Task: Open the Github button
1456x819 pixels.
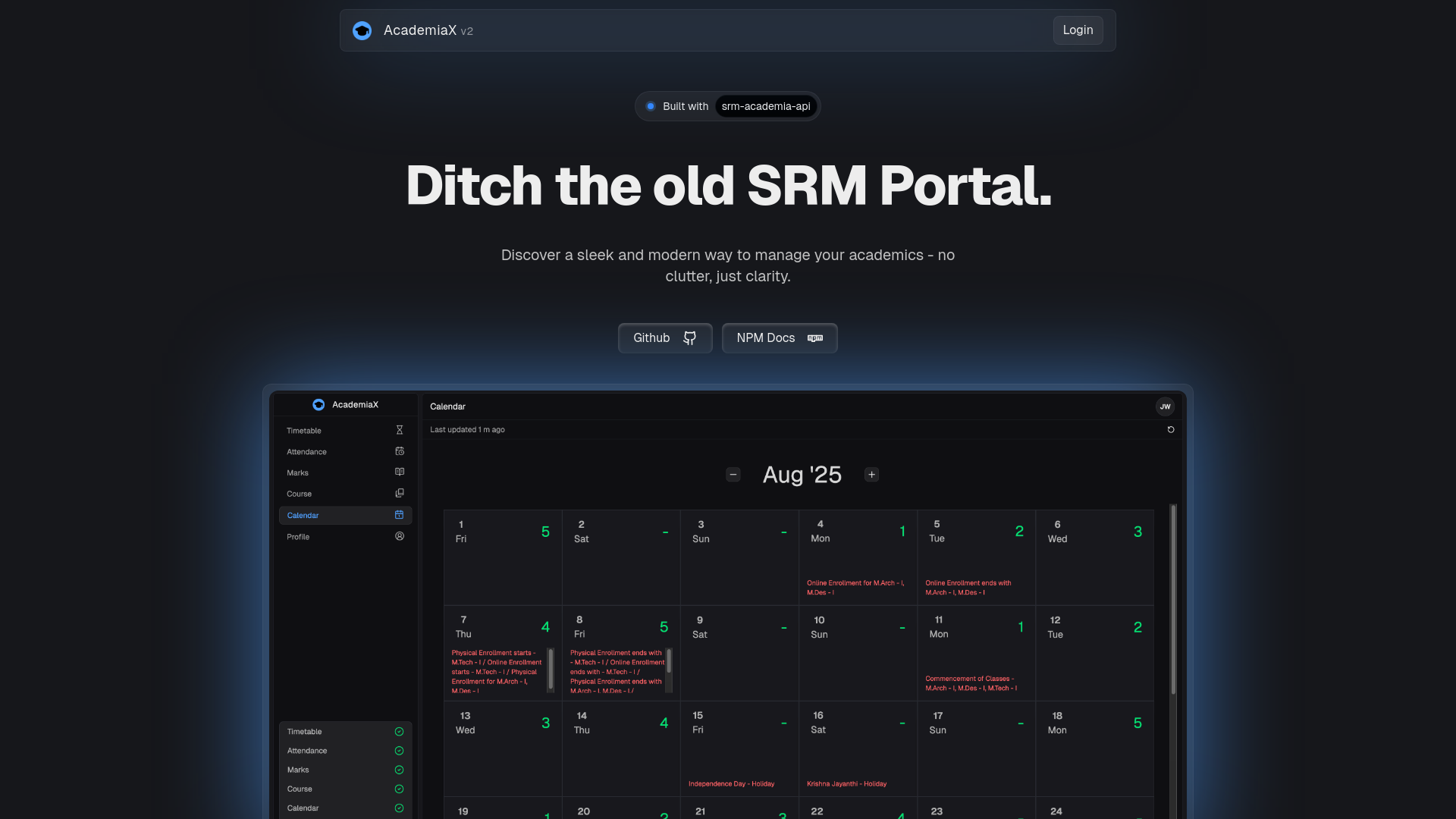Action: (x=665, y=338)
